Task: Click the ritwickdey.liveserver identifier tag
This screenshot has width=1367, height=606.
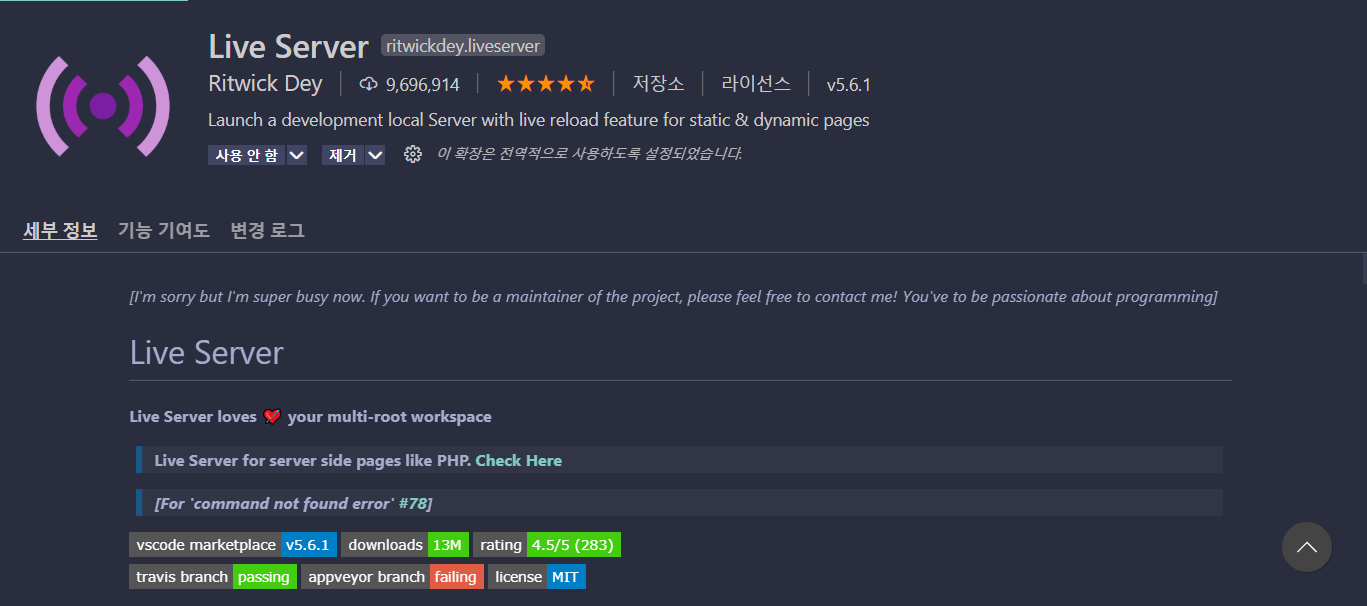Action: tap(463, 46)
